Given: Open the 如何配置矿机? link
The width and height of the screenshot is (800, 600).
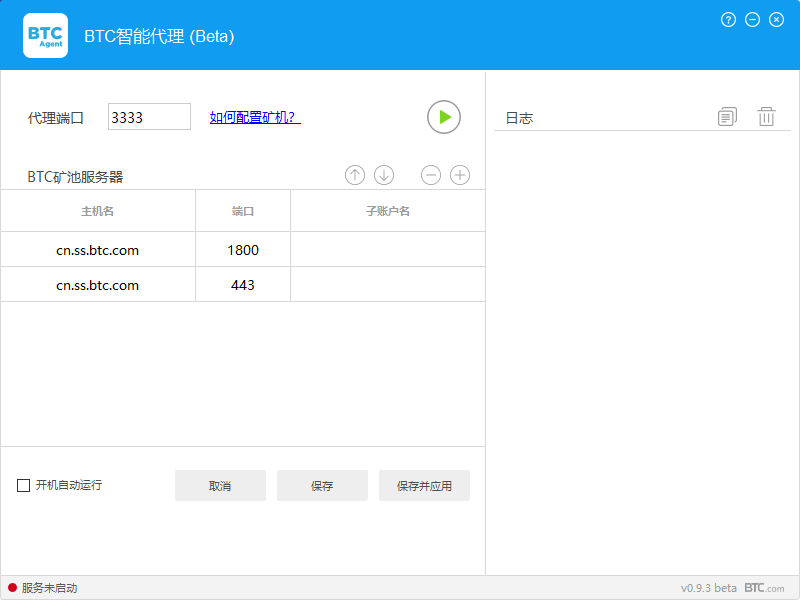Looking at the screenshot, I should [255, 117].
